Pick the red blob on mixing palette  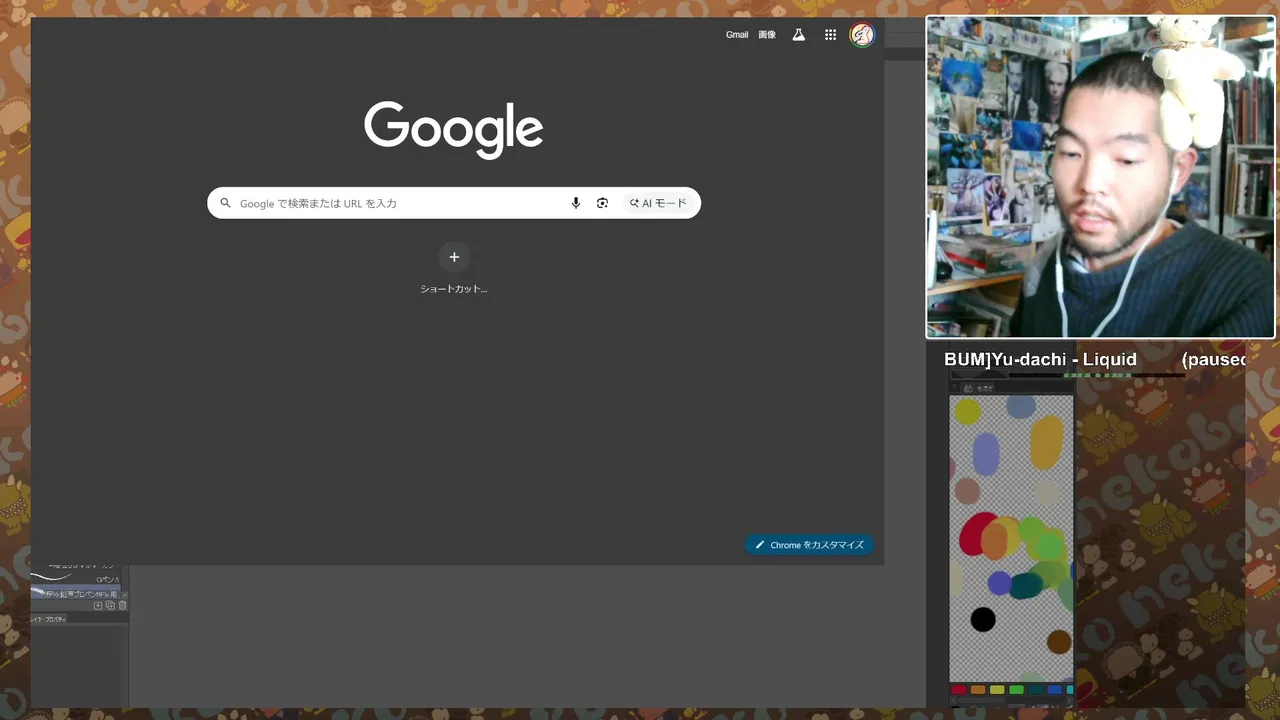(x=974, y=534)
